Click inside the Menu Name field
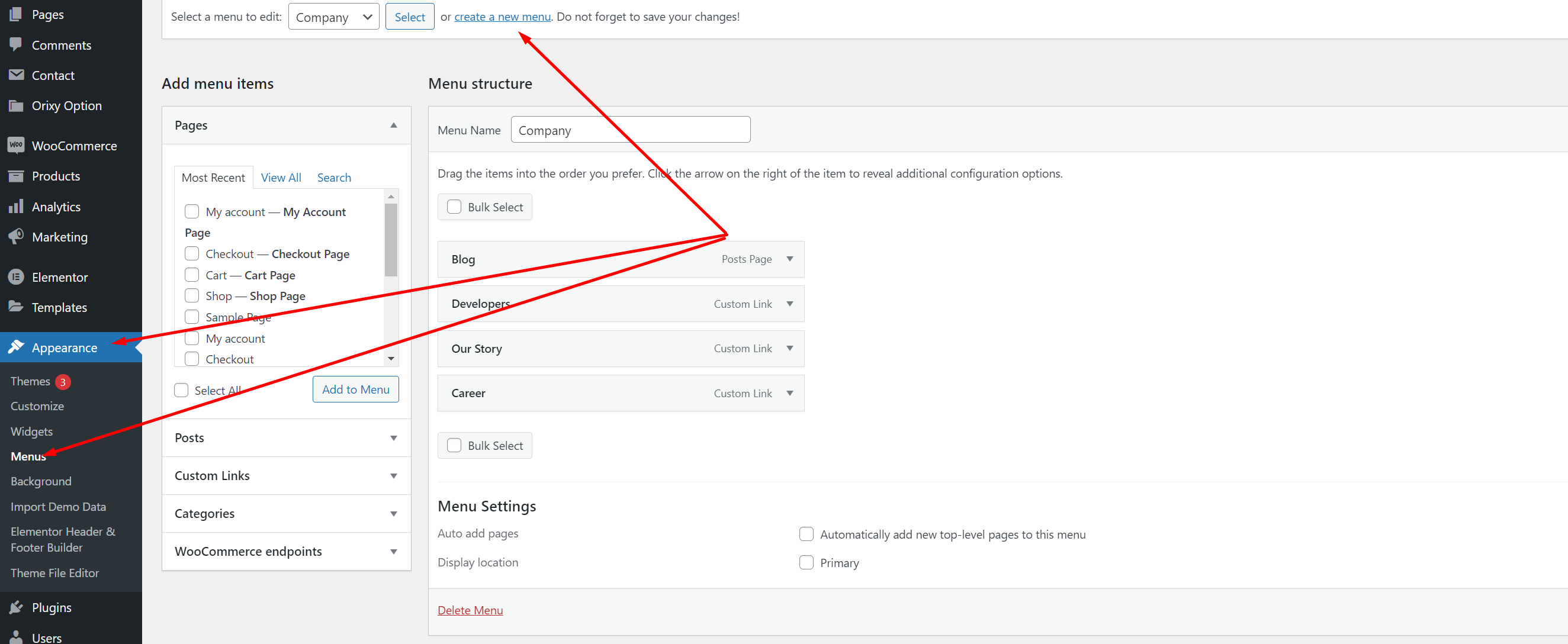Viewport: 1568px width, 644px height. (x=630, y=129)
